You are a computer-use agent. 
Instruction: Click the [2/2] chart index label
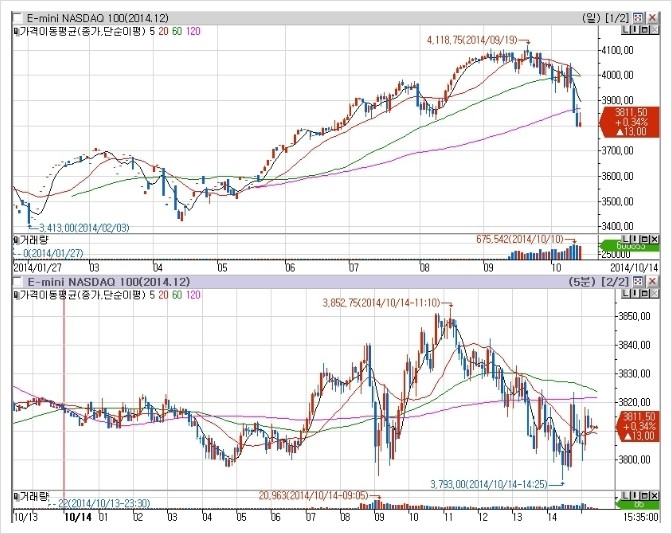click(615, 282)
